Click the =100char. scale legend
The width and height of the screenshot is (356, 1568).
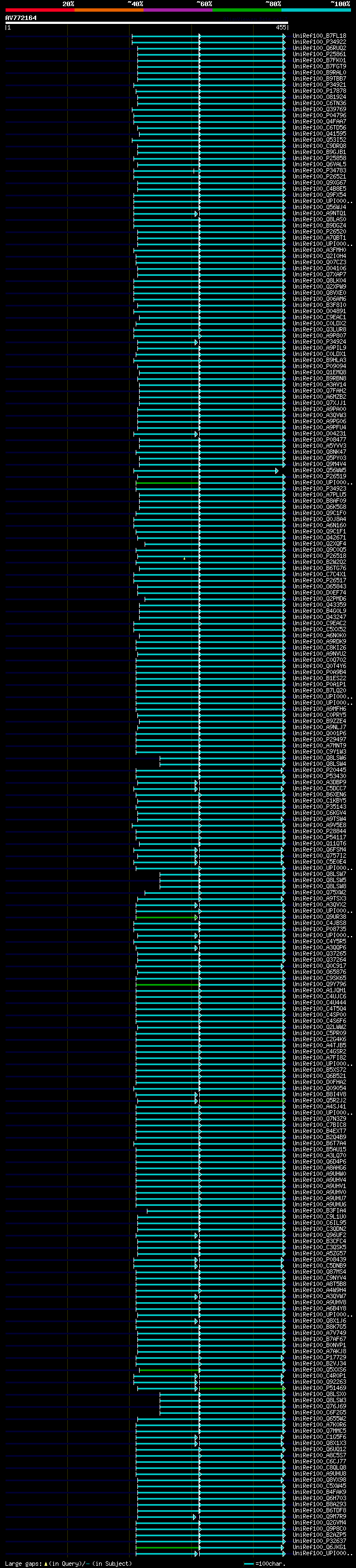265,1563
